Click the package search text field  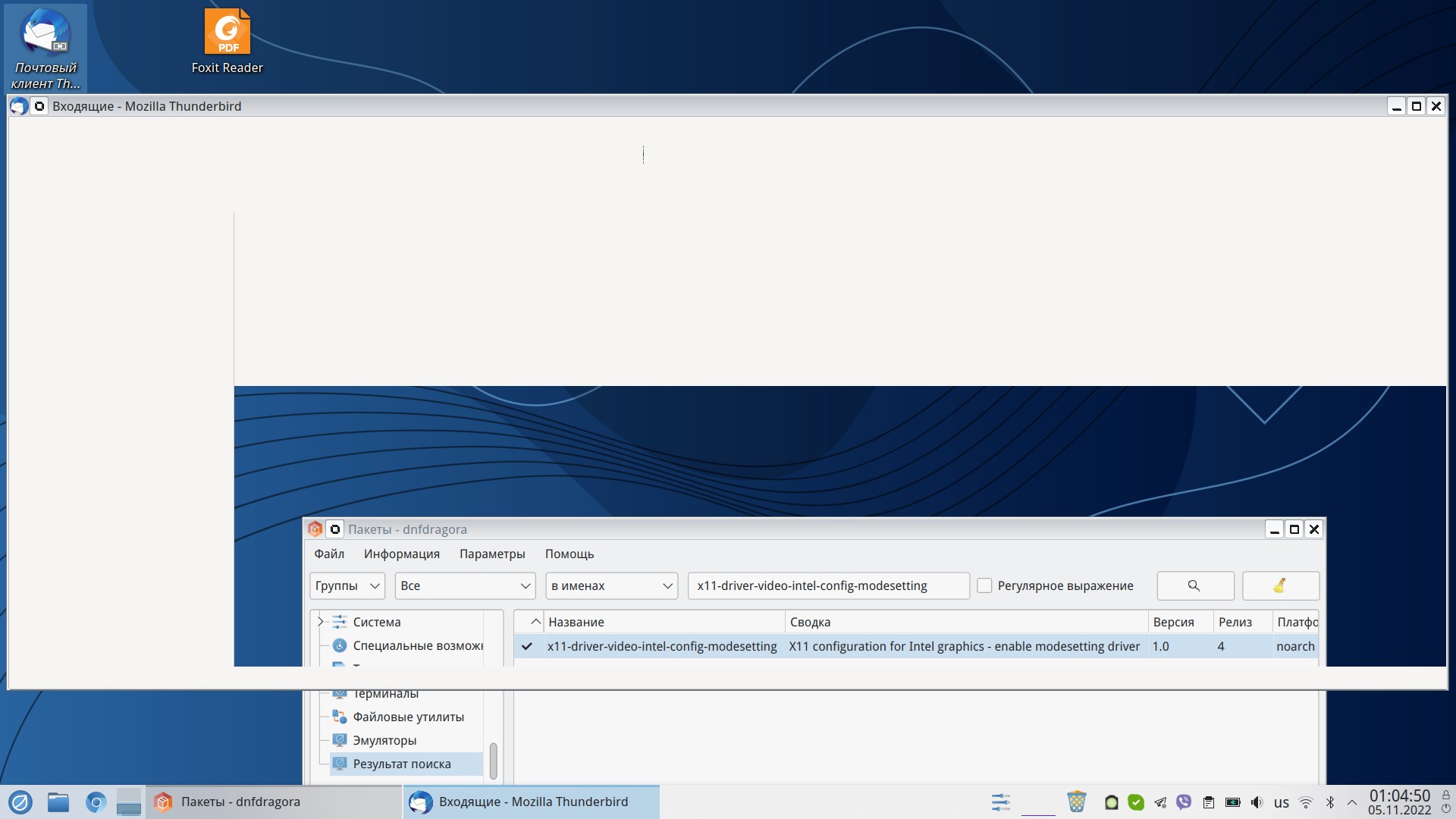click(x=827, y=585)
